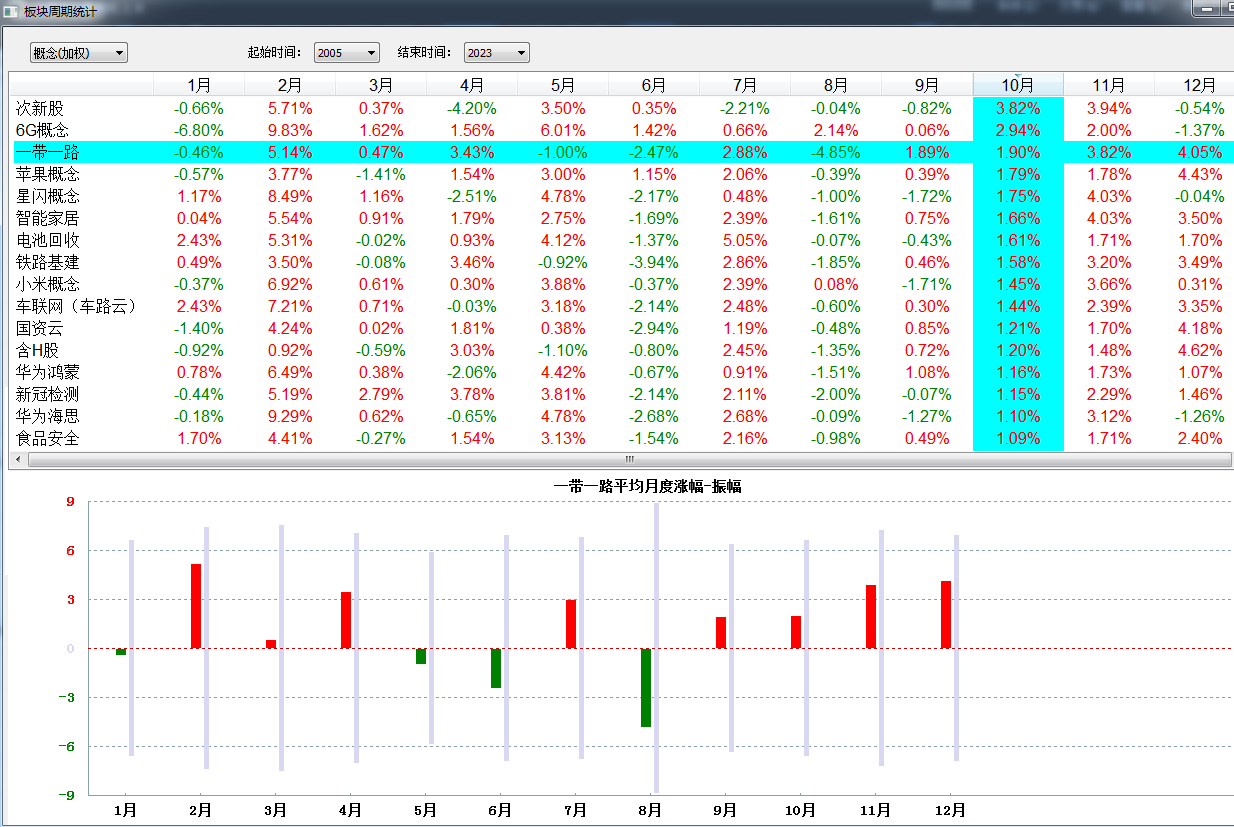Click the green August bar in chart
The image size is (1234, 827).
(x=646, y=688)
